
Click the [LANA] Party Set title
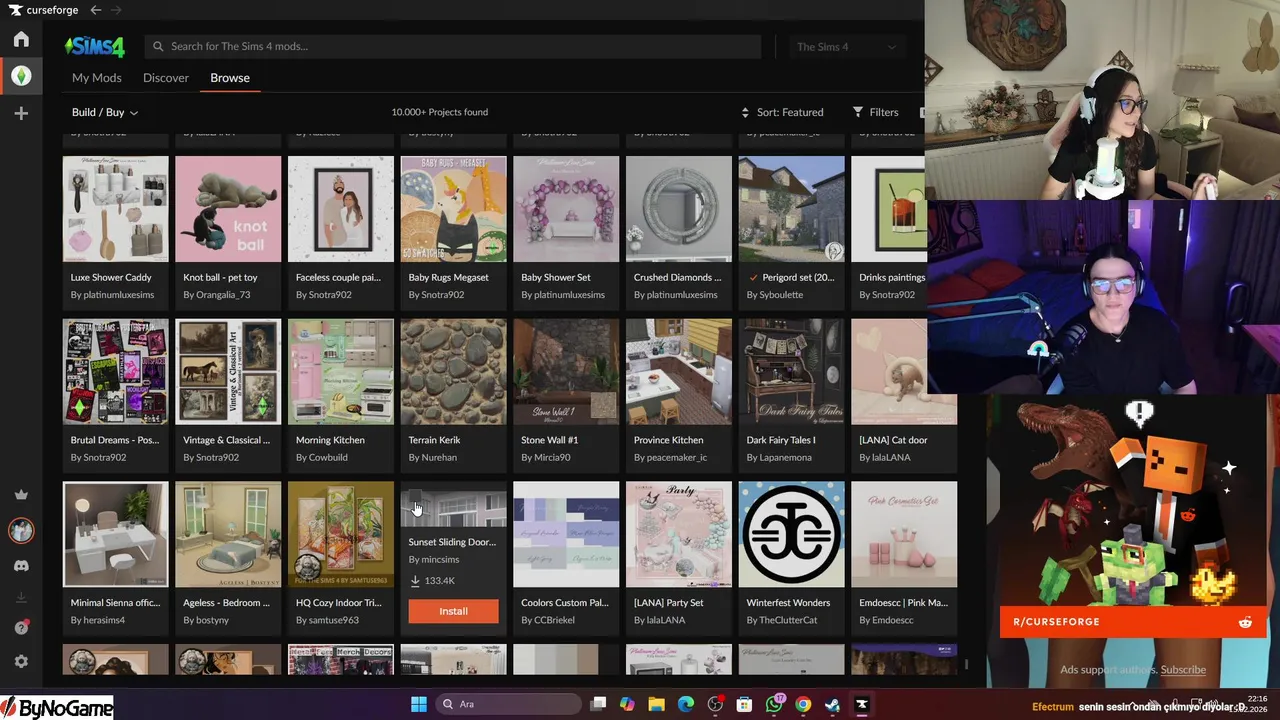(669, 603)
